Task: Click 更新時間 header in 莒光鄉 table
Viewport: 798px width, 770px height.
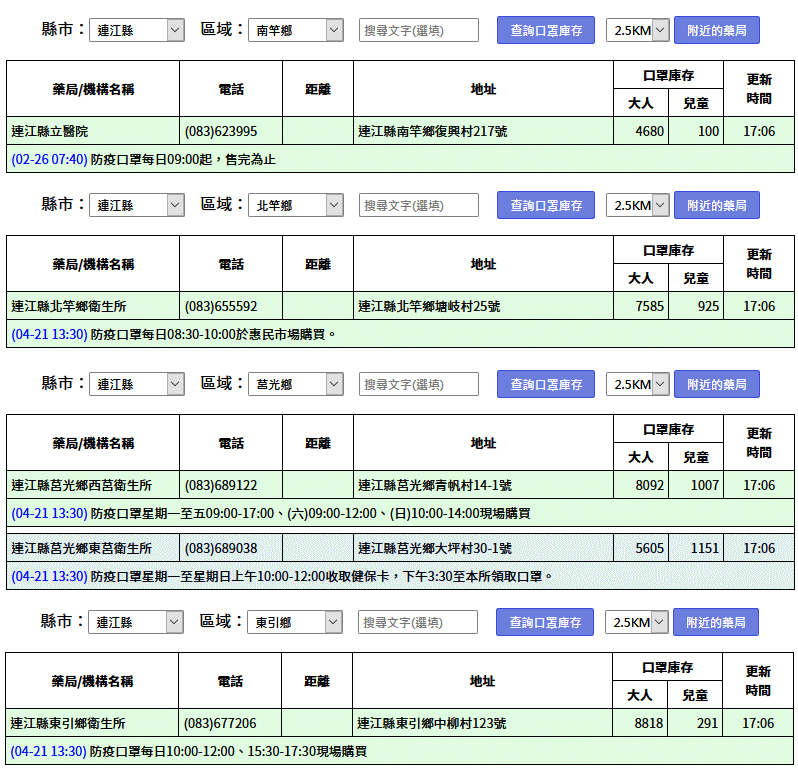Action: [759, 443]
